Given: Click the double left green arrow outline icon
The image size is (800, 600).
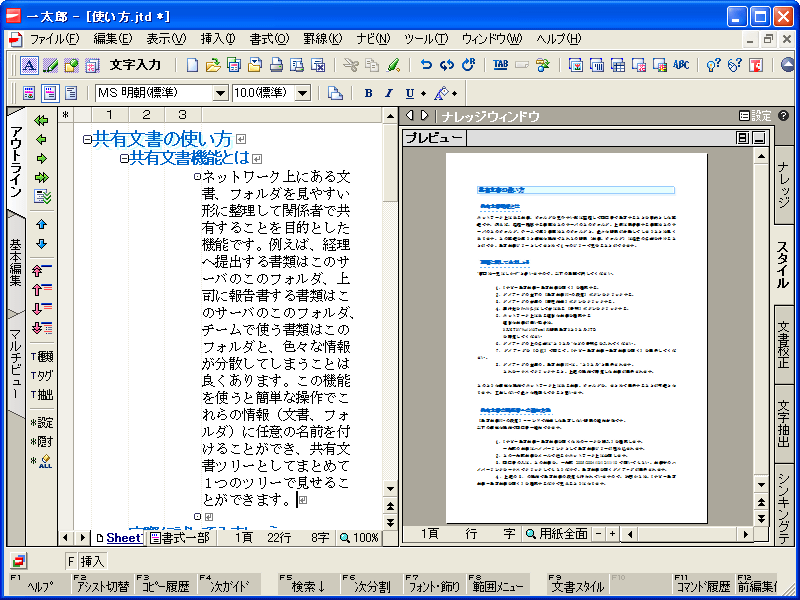Looking at the screenshot, I should point(42,120).
